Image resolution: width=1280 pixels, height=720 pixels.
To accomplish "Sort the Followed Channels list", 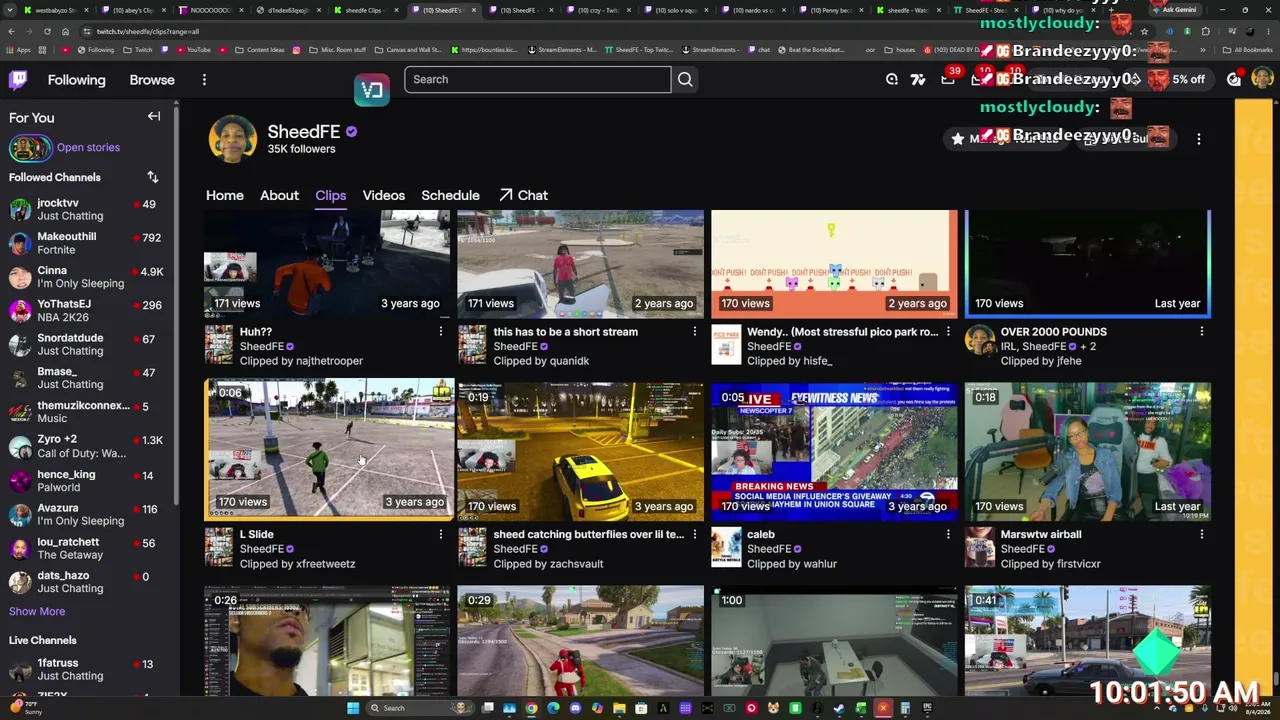I will point(153,177).
